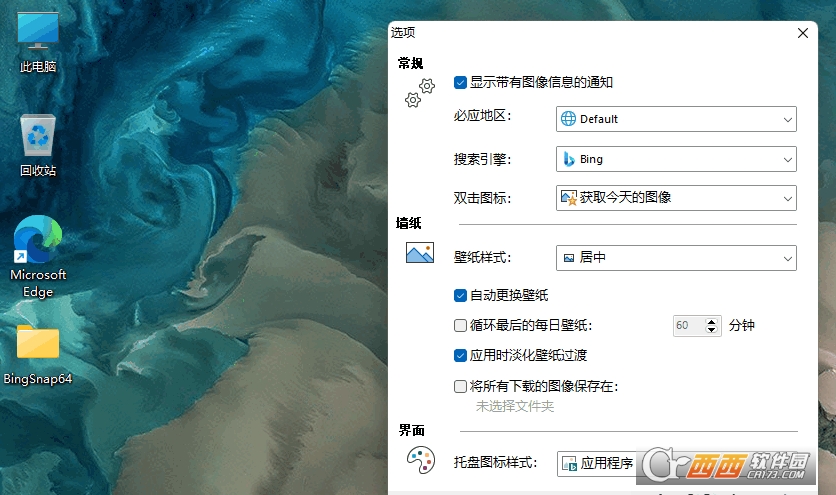Image resolution: width=836 pixels, height=495 pixels.
Task: Increase minutes with spinner up arrow
Action: click(711, 321)
